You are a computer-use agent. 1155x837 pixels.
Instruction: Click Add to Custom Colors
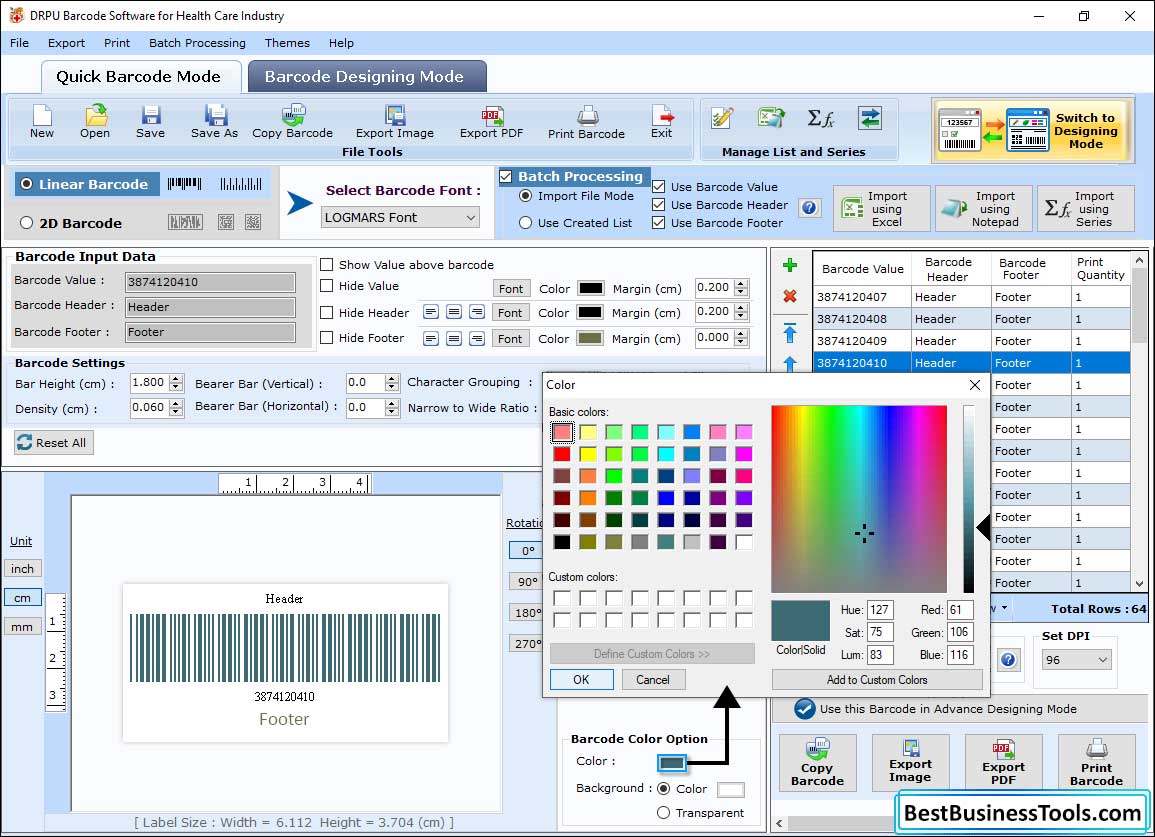click(877, 679)
